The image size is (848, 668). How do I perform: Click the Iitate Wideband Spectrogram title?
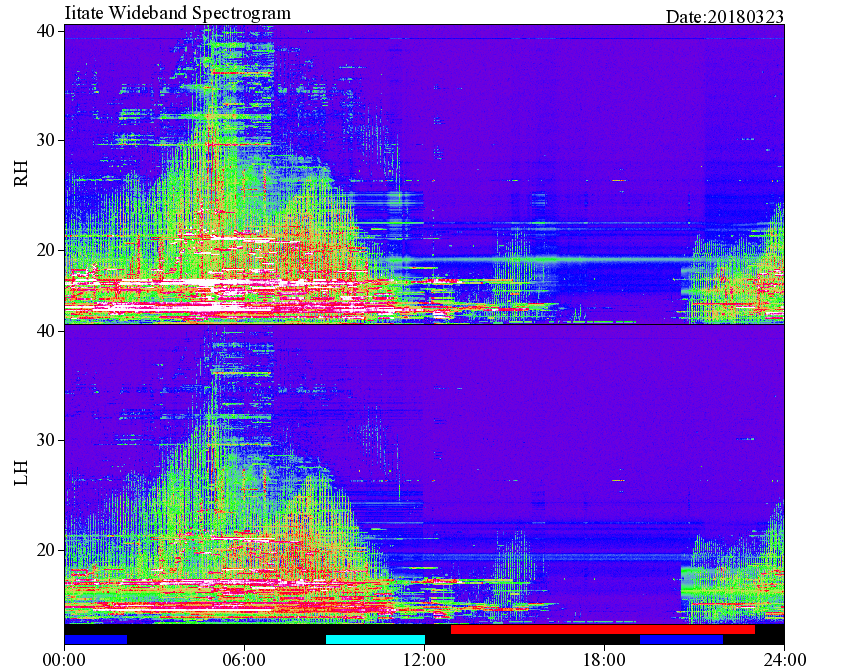tap(177, 12)
